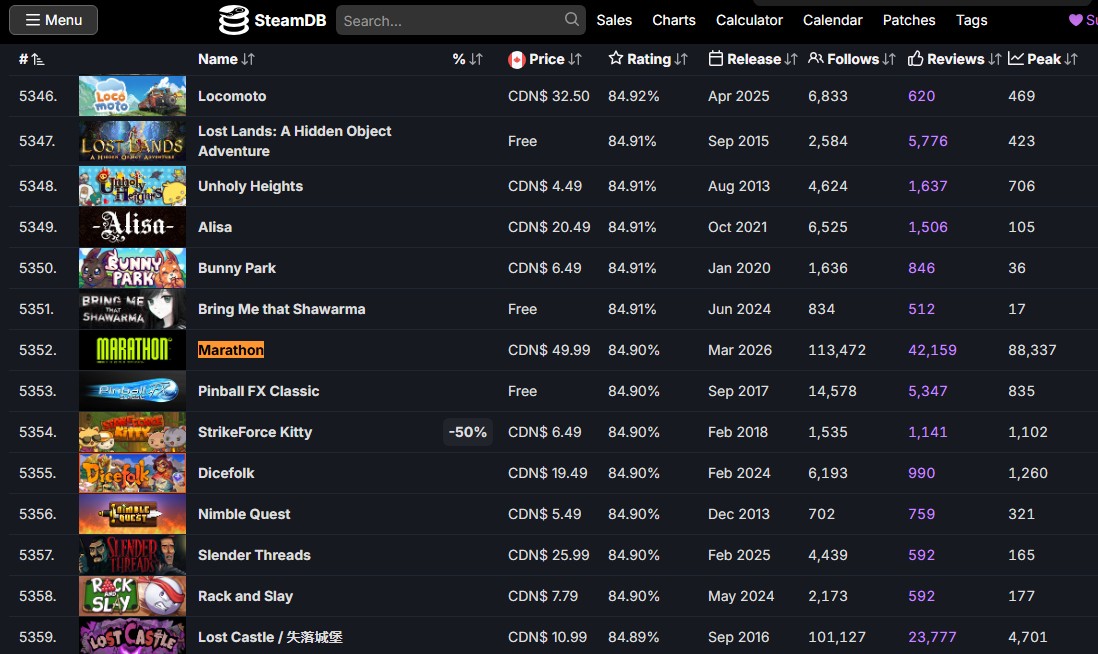
Task: Open Marathon's 42,159 reviews count
Action: tap(932, 350)
